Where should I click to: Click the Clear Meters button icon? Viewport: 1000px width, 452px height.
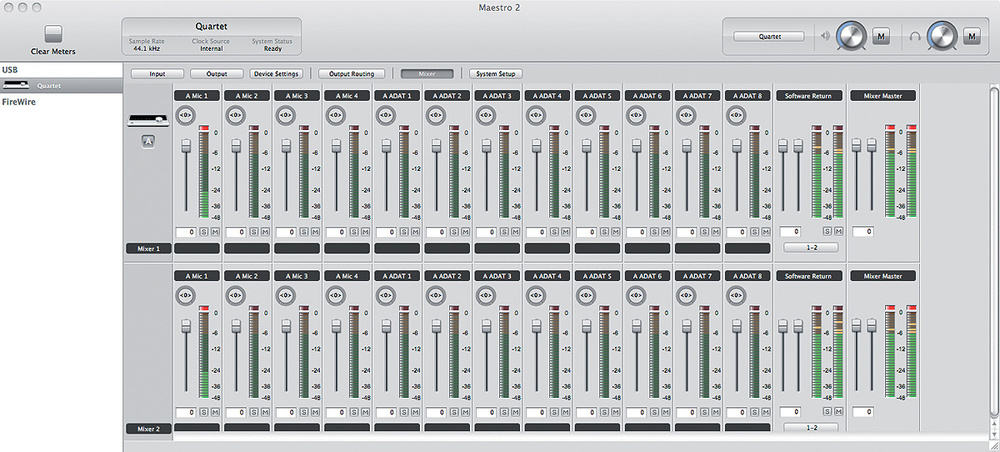[53, 34]
